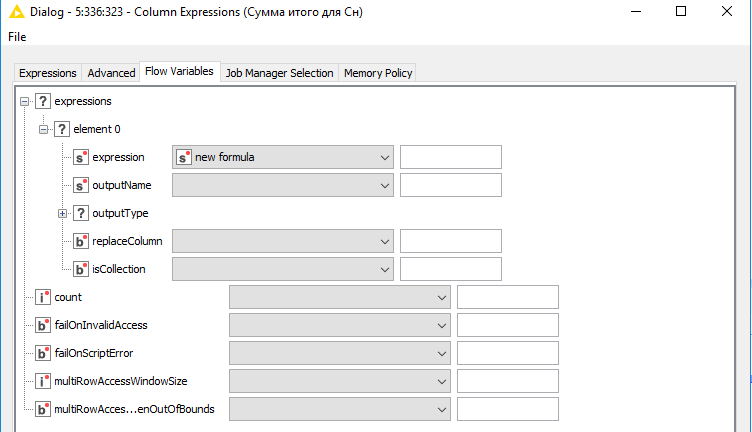Switch to the Expressions tab
The height and width of the screenshot is (432, 752).
point(47,73)
